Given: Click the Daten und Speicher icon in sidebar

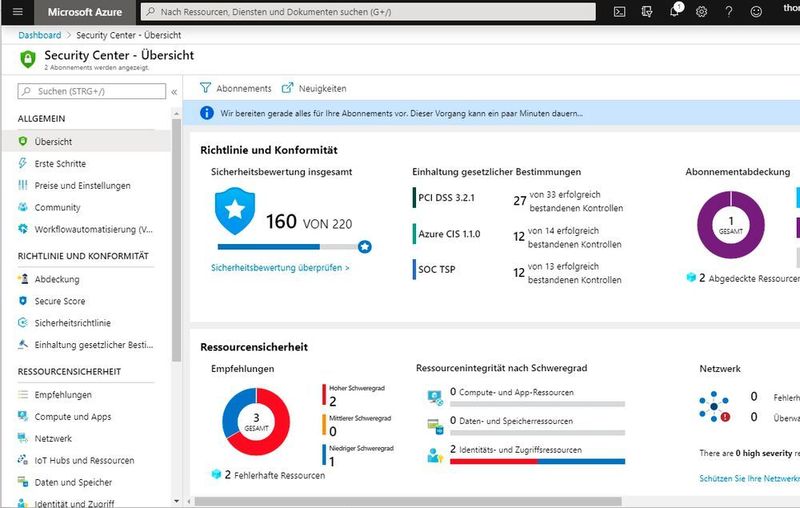Looking at the screenshot, I should coord(22,482).
